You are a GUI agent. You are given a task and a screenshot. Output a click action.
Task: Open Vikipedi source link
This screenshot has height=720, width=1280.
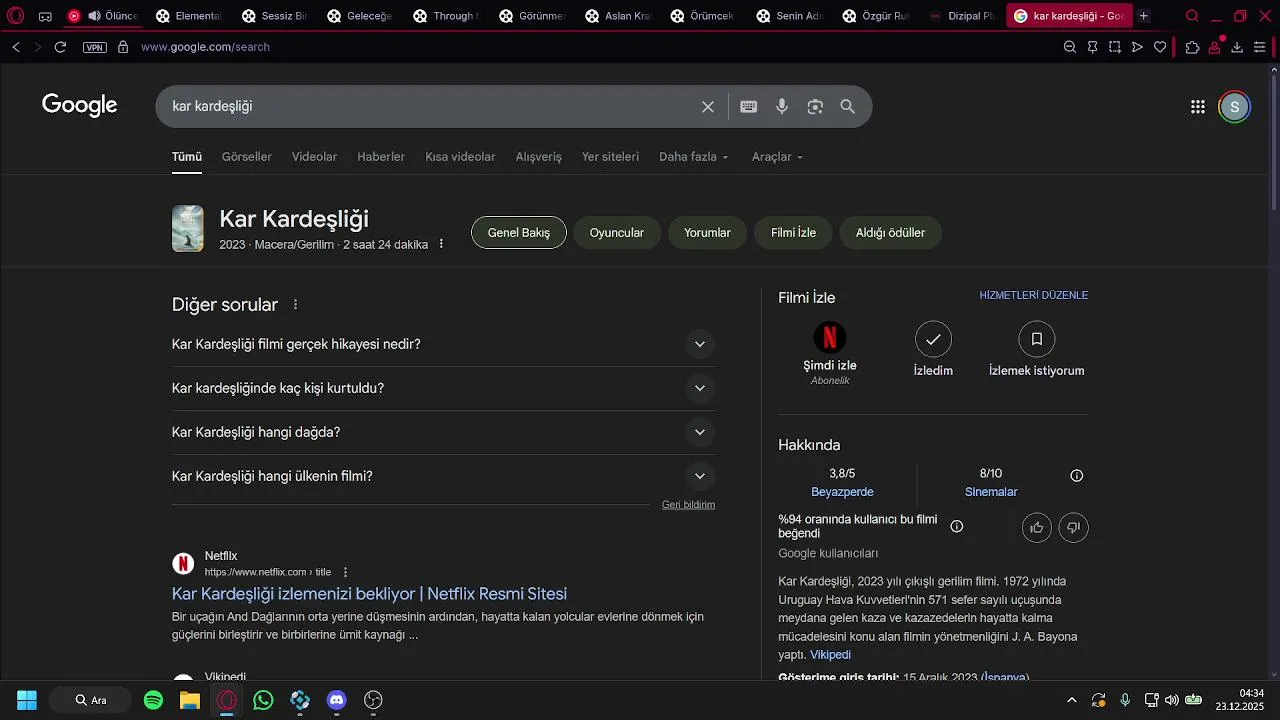830,655
